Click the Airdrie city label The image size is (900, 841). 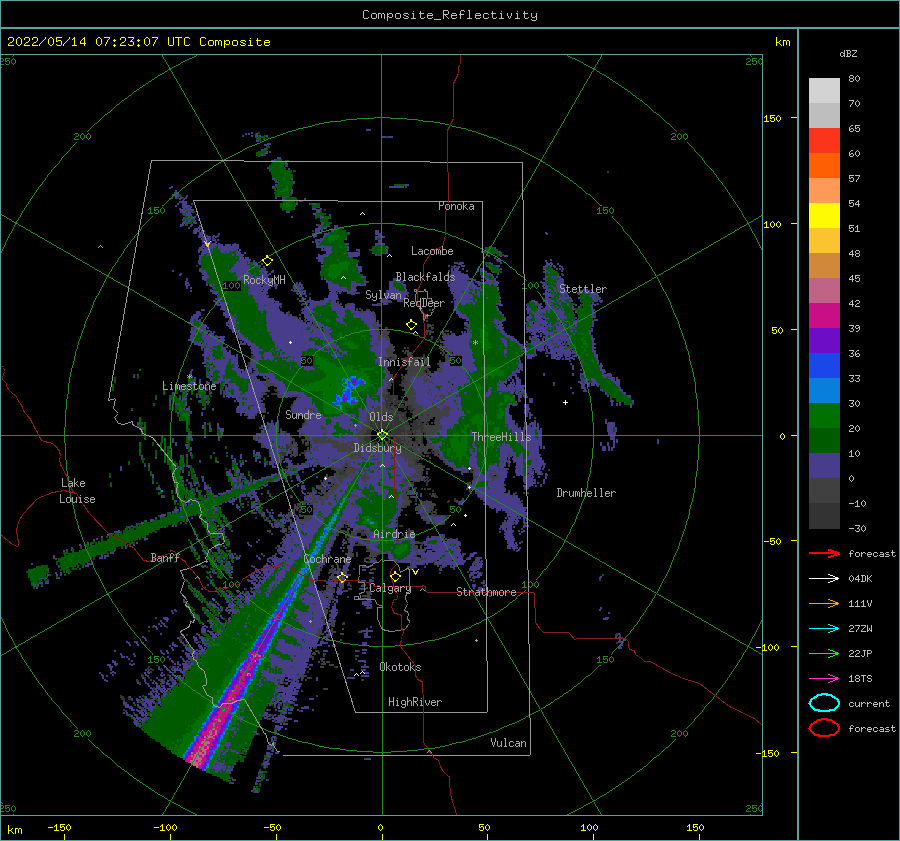click(394, 534)
